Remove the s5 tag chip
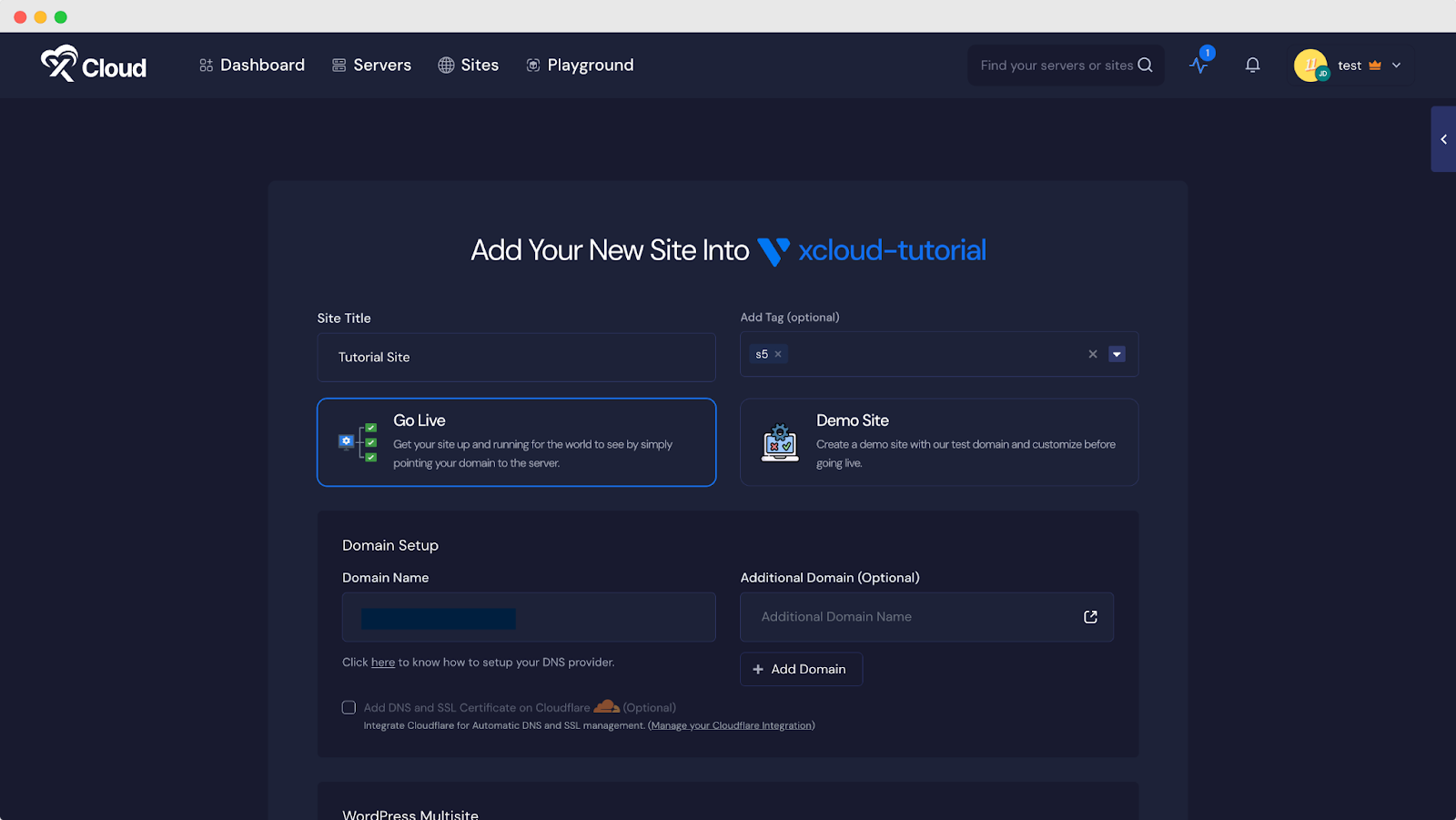This screenshot has width=1456, height=820. [779, 353]
